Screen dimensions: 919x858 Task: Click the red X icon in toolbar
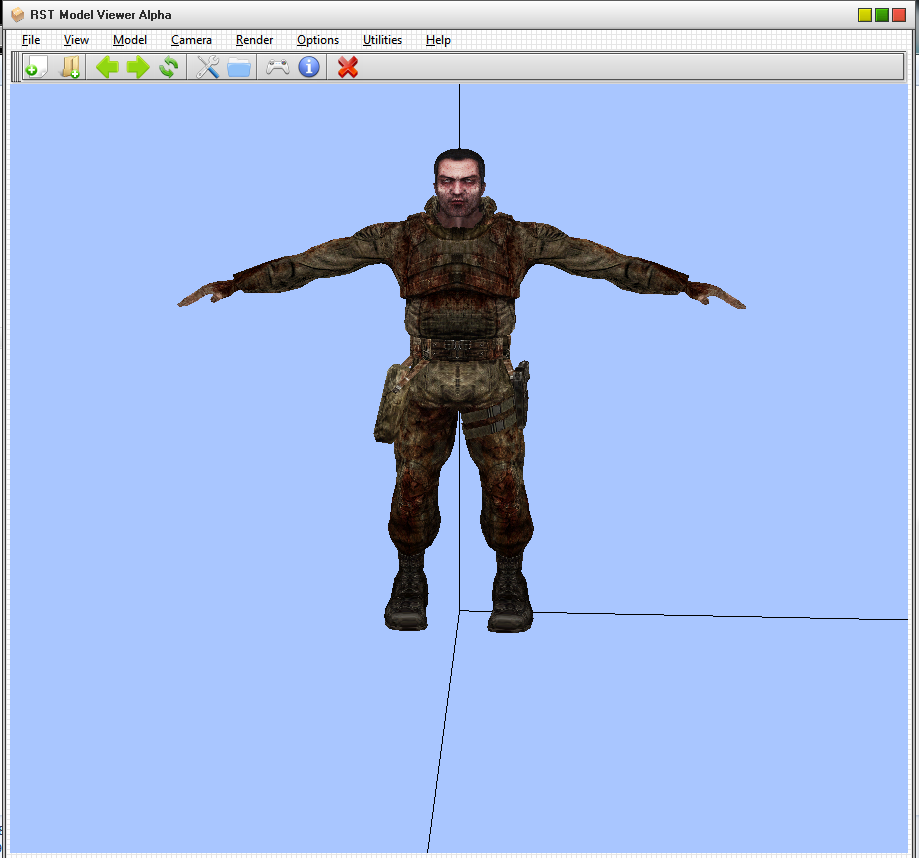coord(348,67)
